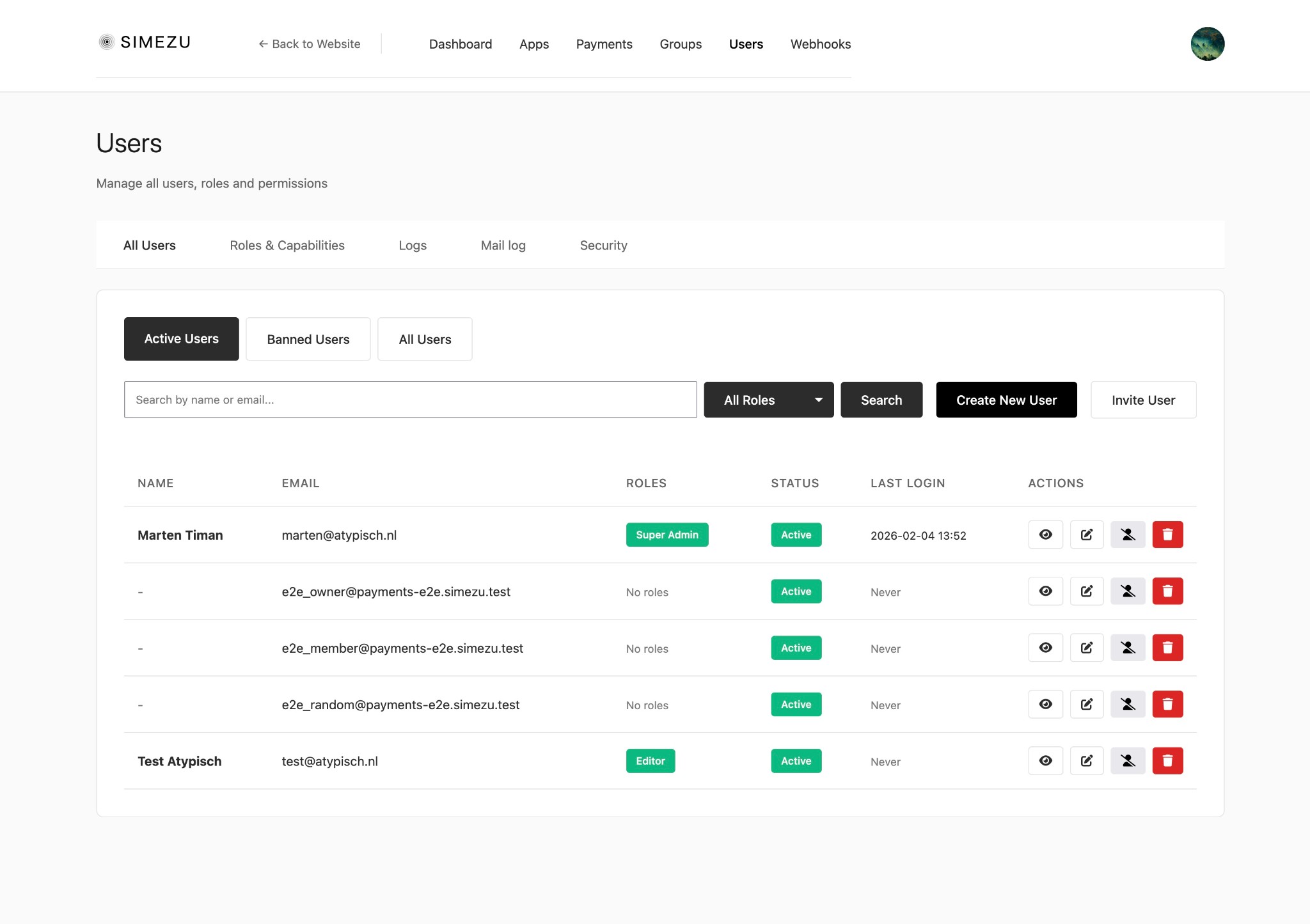The image size is (1310, 924).
Task: Switch filter to All Users button
Action: point(425,339)
